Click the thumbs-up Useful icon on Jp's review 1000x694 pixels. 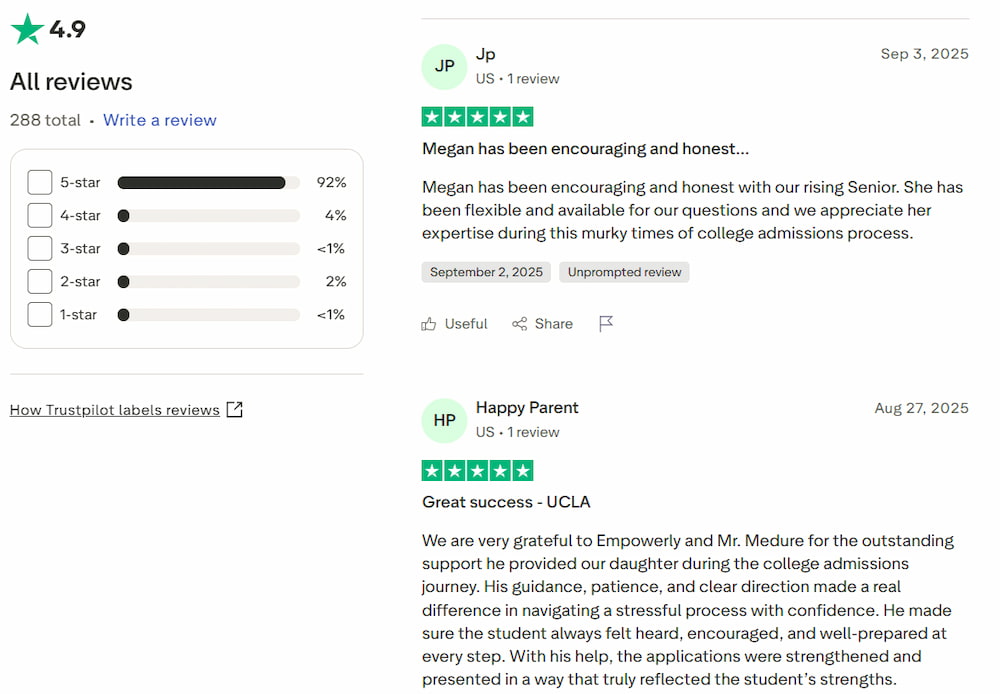429,324
